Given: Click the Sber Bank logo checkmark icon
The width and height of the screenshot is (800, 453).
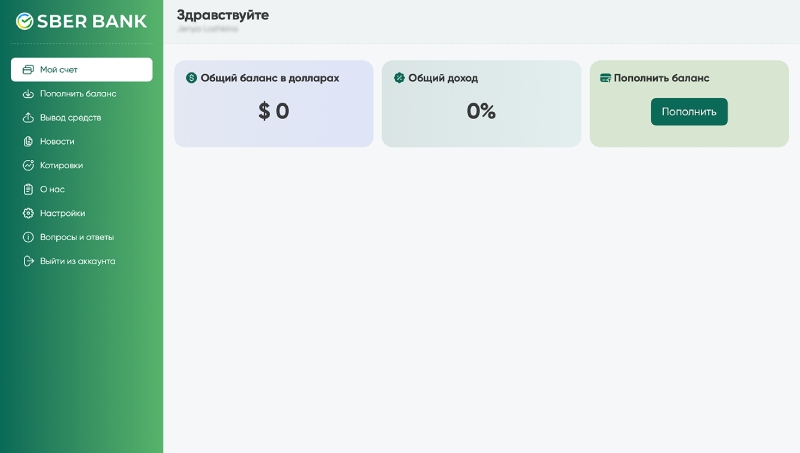Looking at the screenshot, I should pyautogui.click(x=24, y=21).
